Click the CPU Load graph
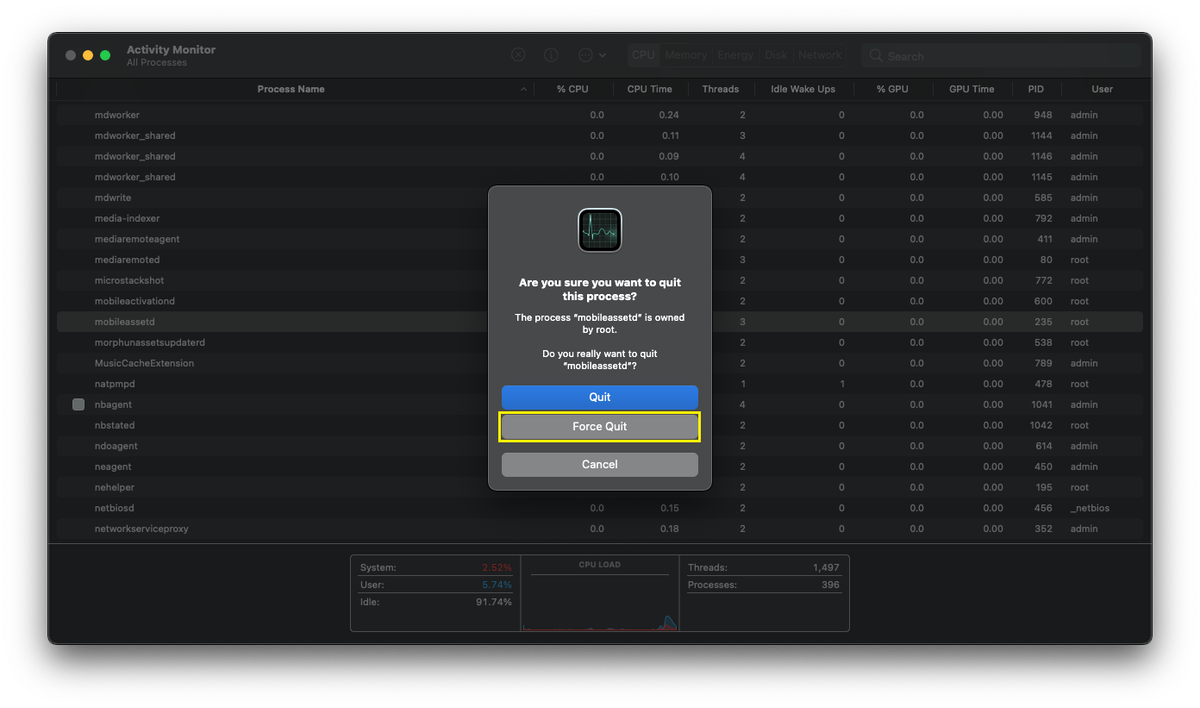1200x708 pixels. pos(598,600)
